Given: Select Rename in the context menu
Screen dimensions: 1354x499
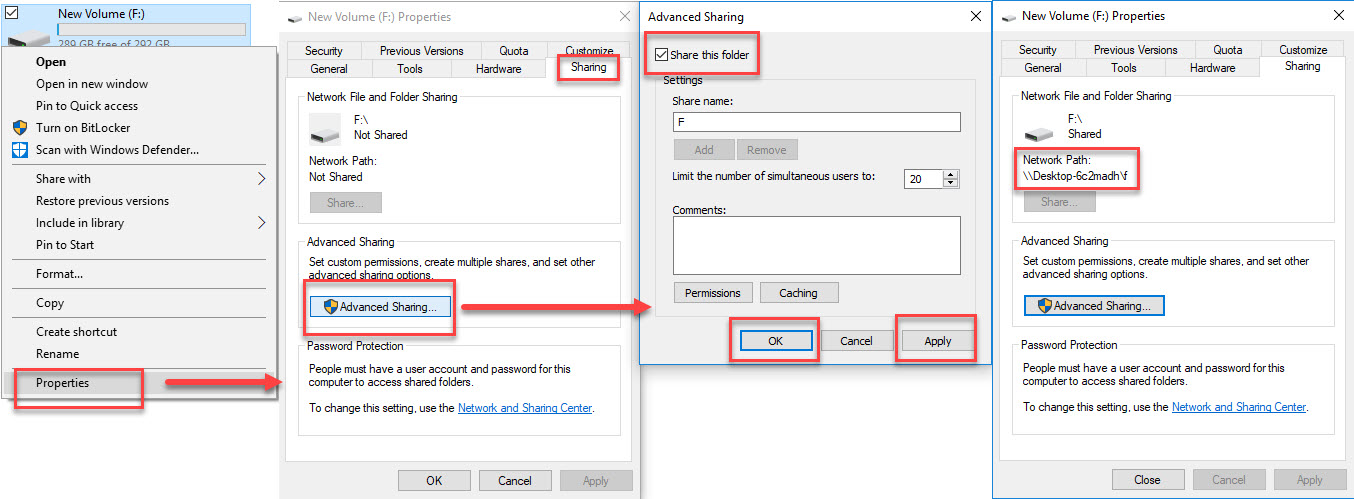Looking at the screenshot, I should (x=57, y=354).
